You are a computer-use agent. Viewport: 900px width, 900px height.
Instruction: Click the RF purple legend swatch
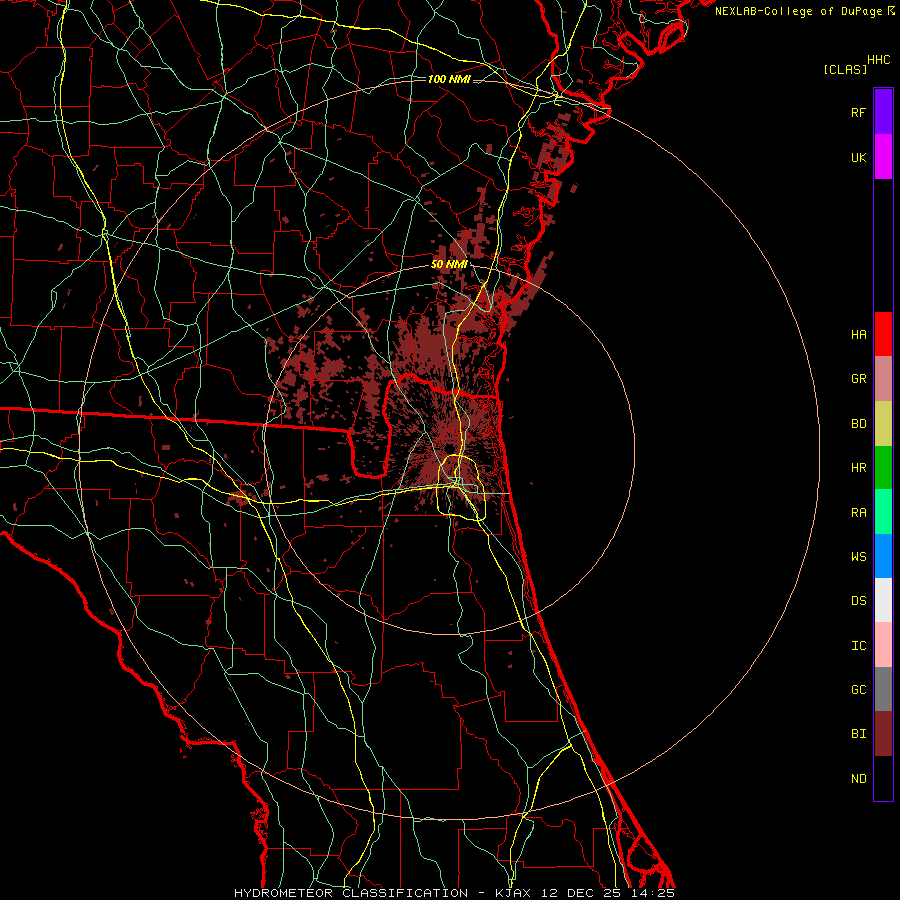883,112
